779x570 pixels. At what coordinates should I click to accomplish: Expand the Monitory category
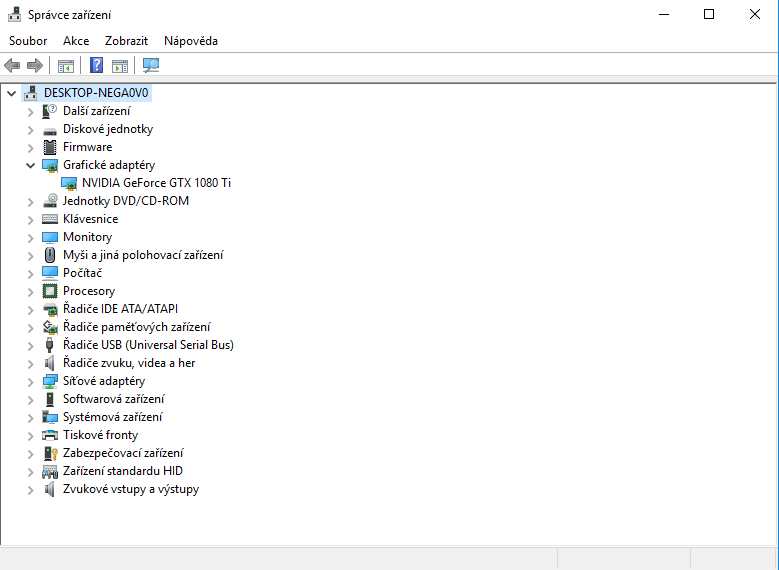point(30,238)
